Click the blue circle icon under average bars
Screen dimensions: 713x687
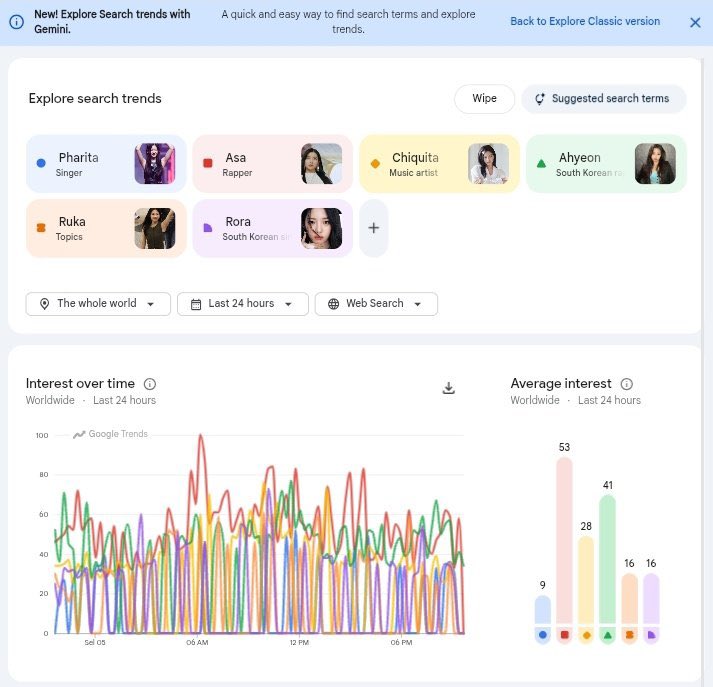click(x=542, y=635)
